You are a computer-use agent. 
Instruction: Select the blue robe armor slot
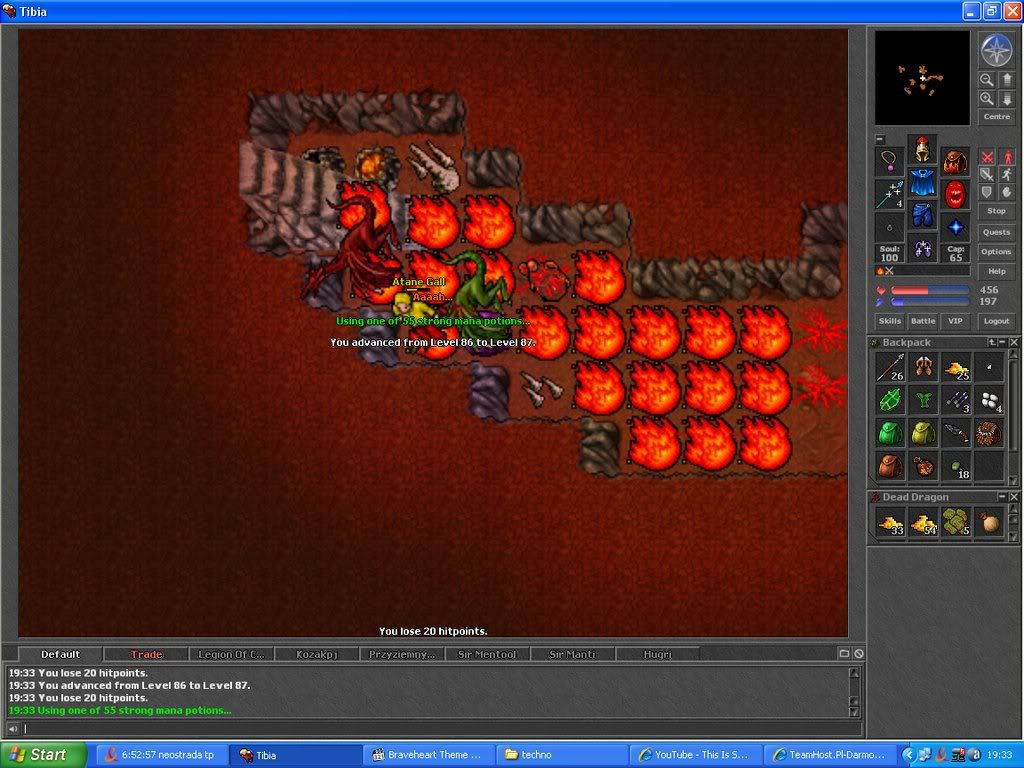922,182
